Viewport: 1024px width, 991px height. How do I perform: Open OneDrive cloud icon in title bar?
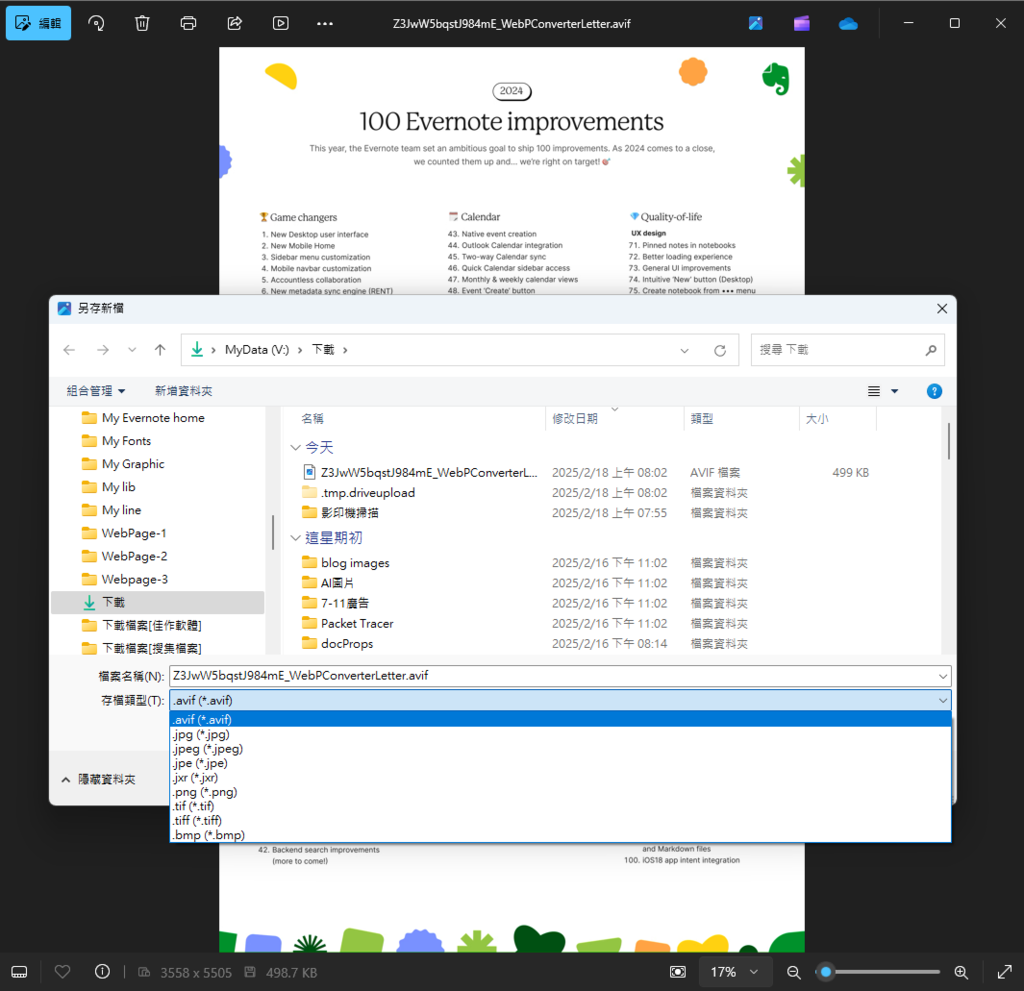pyautogui.click(x=848, y=24)
